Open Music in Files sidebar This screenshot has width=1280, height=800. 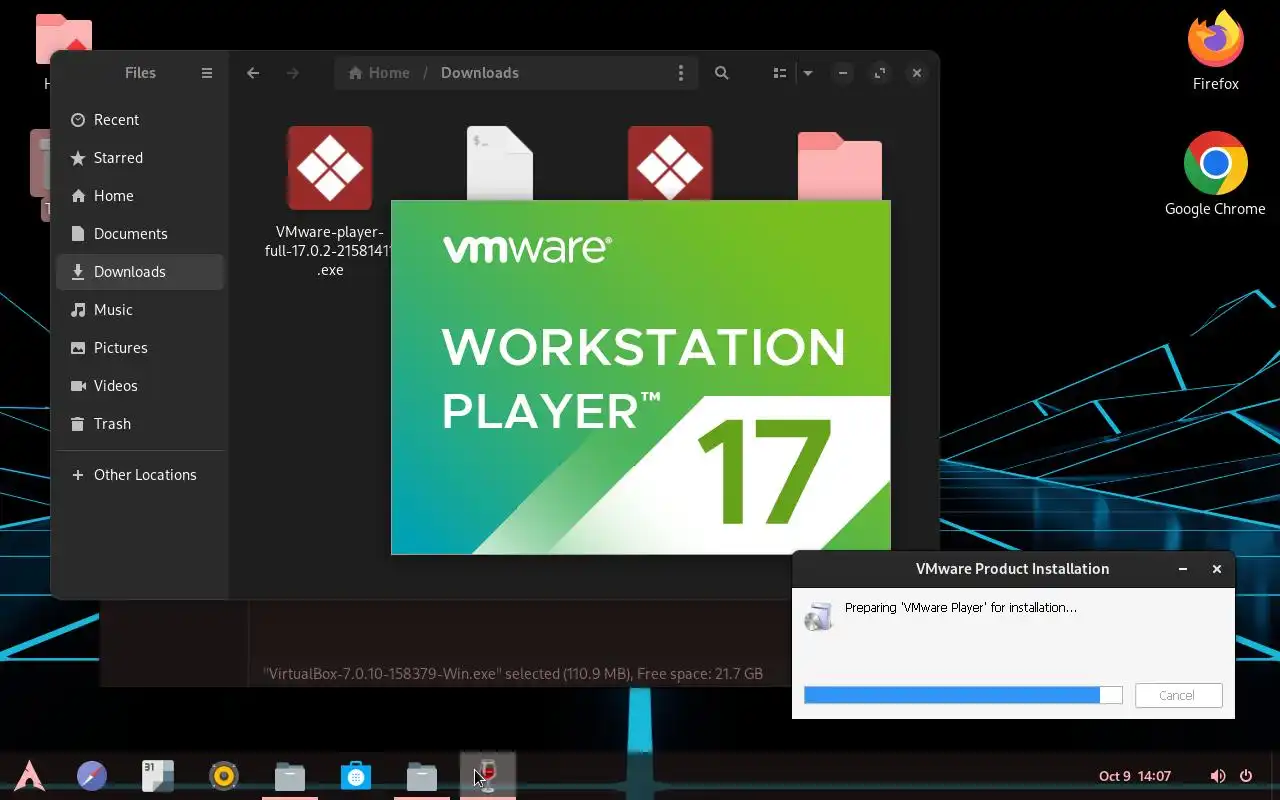click(140, 310)
